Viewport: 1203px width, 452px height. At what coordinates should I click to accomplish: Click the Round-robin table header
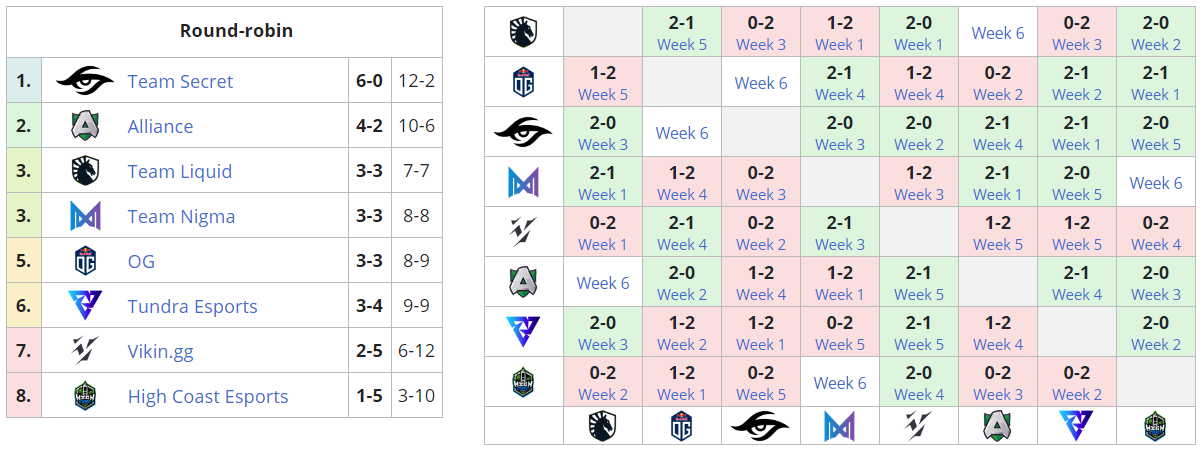236,30
